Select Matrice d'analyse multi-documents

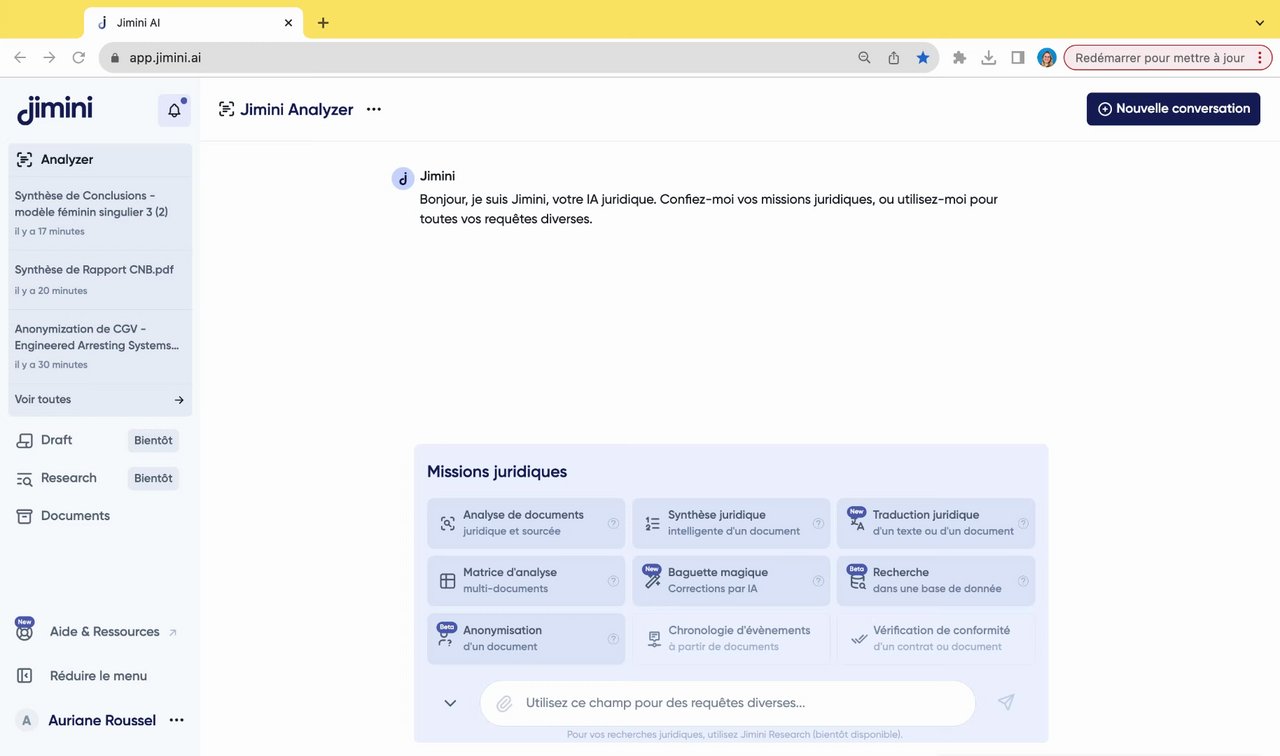tap(526, 580)
